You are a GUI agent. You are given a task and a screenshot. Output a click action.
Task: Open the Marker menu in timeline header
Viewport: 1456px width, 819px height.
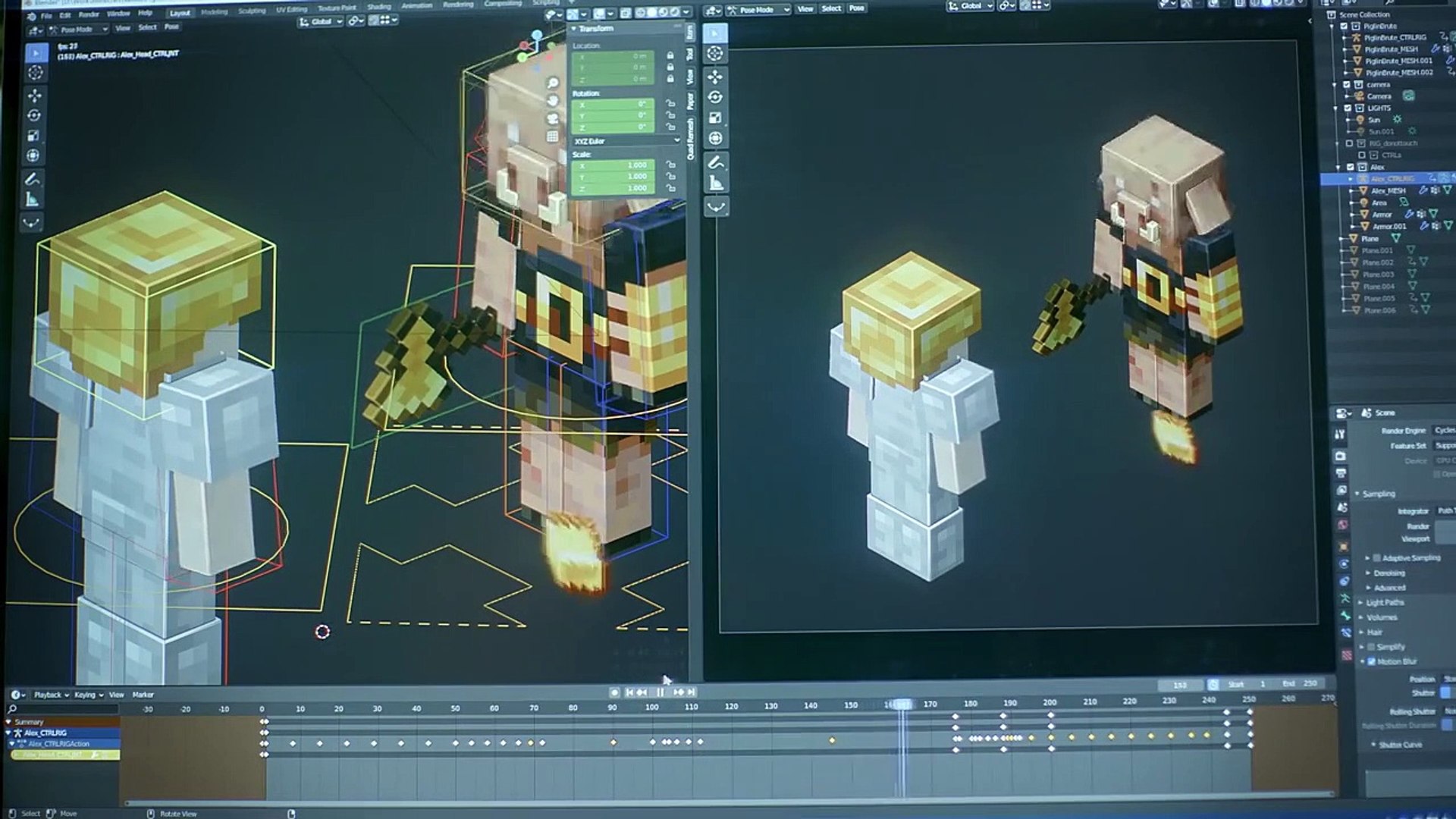[143, 695]
